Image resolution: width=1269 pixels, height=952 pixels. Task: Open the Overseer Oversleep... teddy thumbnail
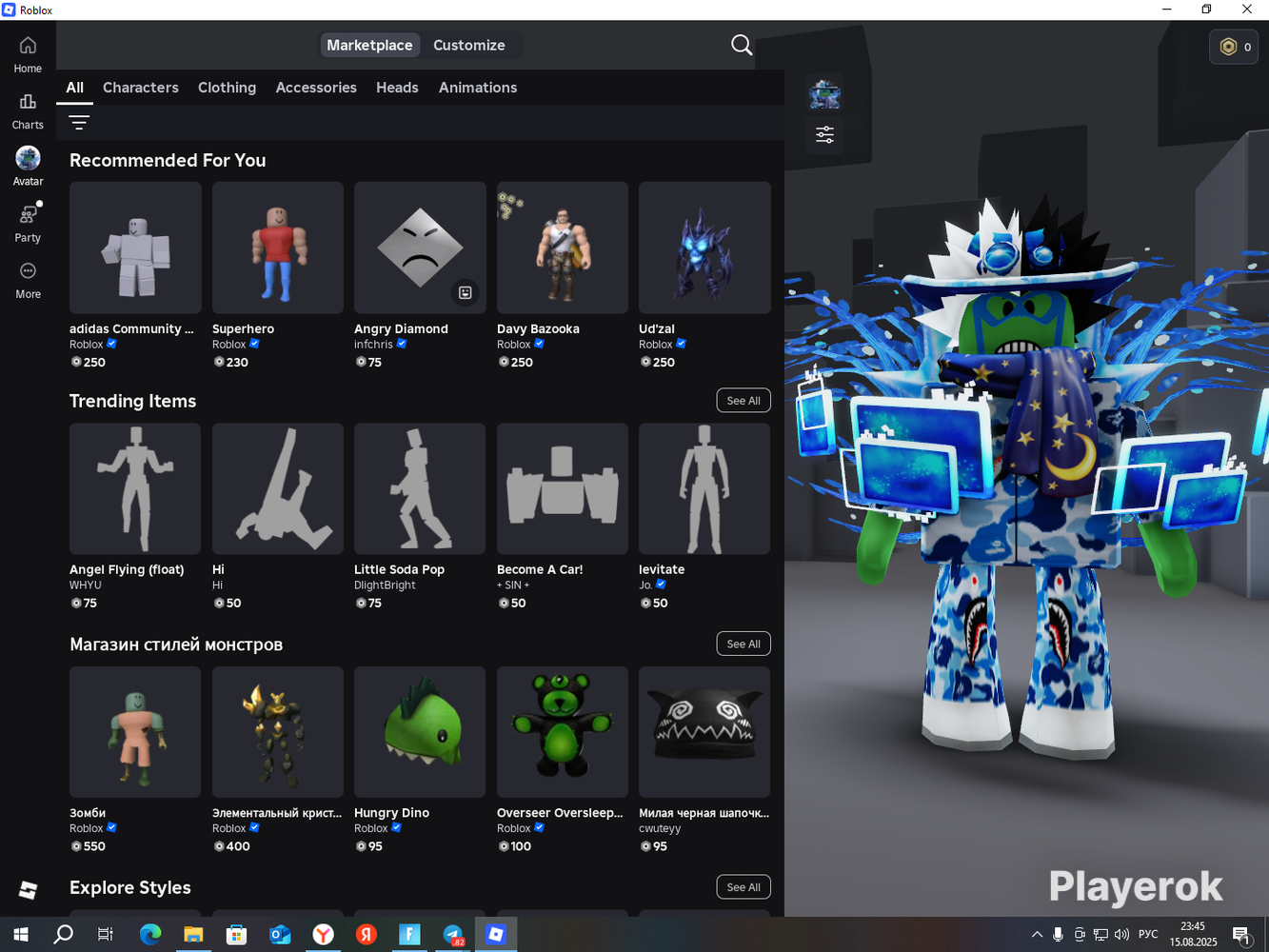tap(563, 732)
